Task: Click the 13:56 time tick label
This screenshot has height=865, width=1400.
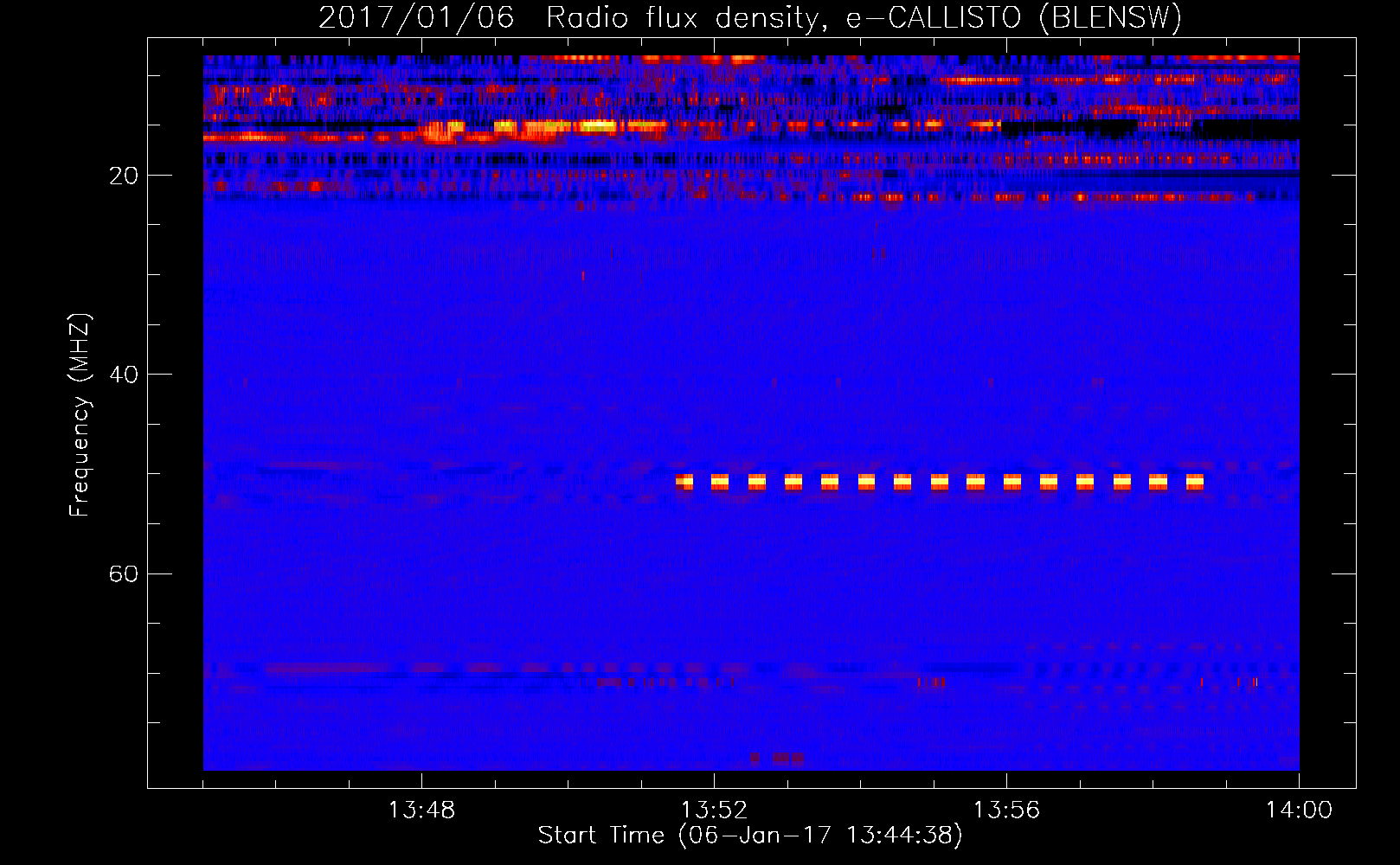Action: [1006, 811]
